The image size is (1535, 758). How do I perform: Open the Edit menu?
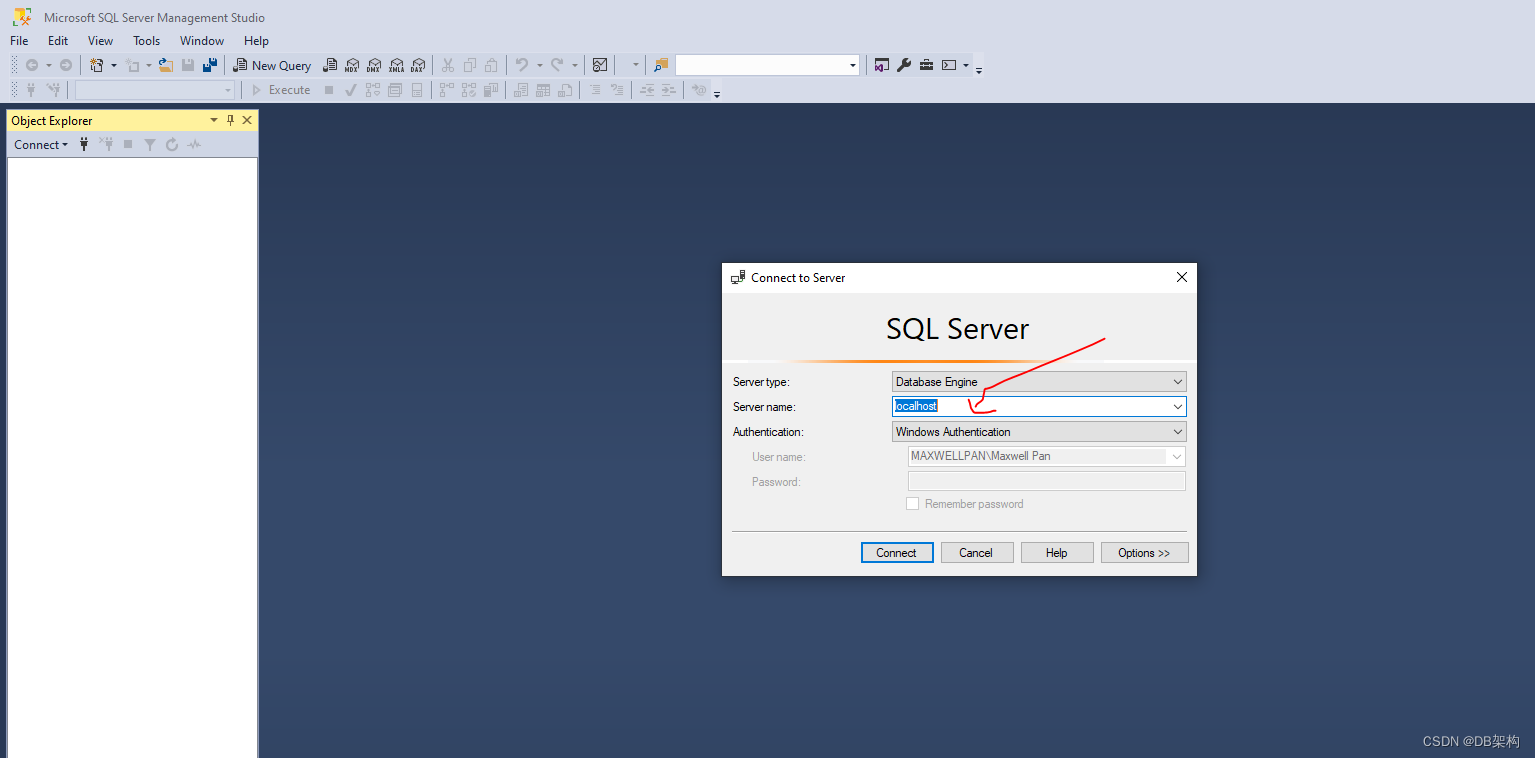click(x=58, y=41)
